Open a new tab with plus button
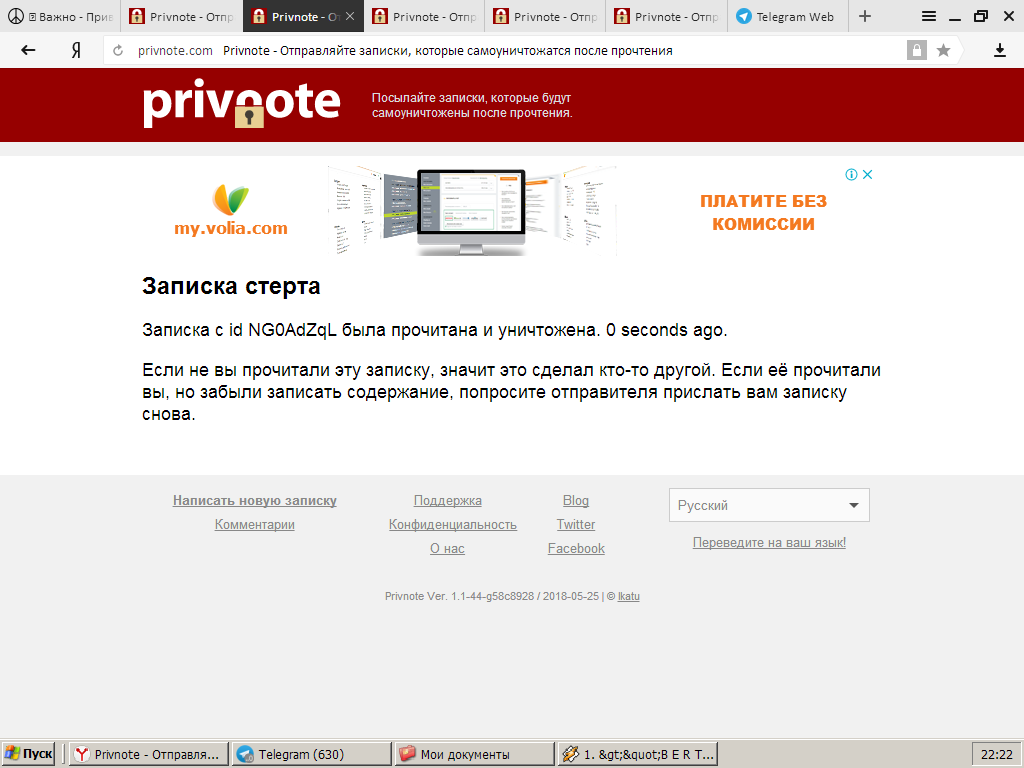The width and height of the screenshot is (1024, 768). click(x=865, y=16)
